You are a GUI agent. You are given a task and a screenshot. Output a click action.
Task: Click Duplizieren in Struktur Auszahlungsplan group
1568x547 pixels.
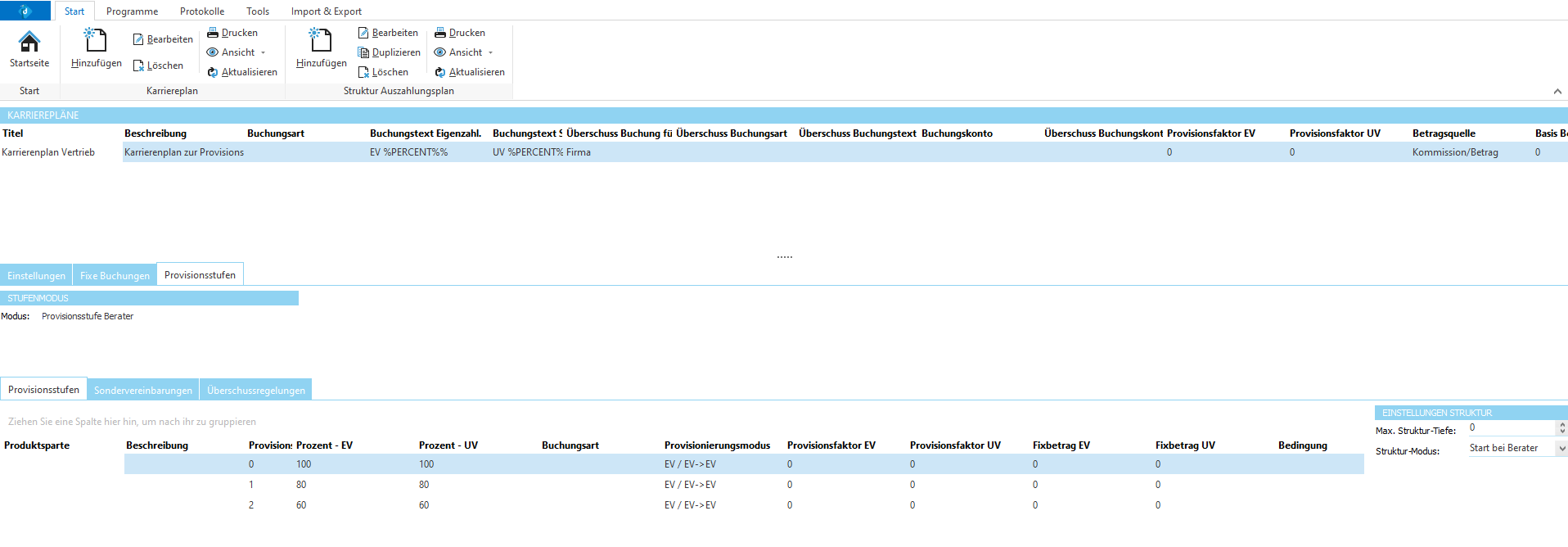pos(389,52)
